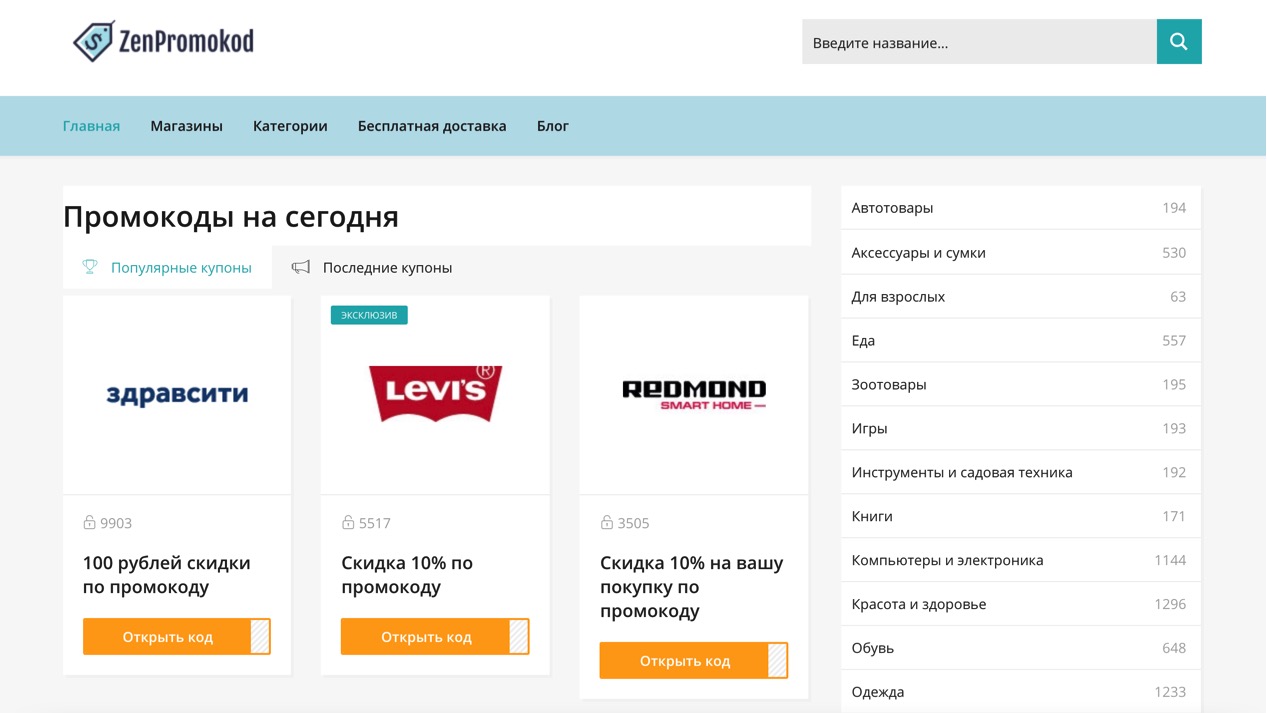Open the Автотовары category
1267x713 pixels.
tap(1021, 208)
